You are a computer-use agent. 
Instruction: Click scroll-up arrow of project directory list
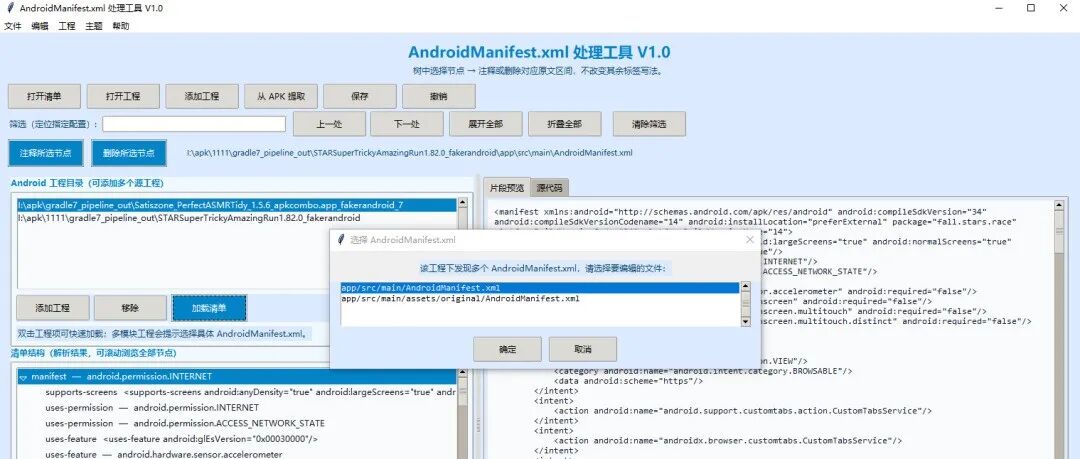pos(462,203)
